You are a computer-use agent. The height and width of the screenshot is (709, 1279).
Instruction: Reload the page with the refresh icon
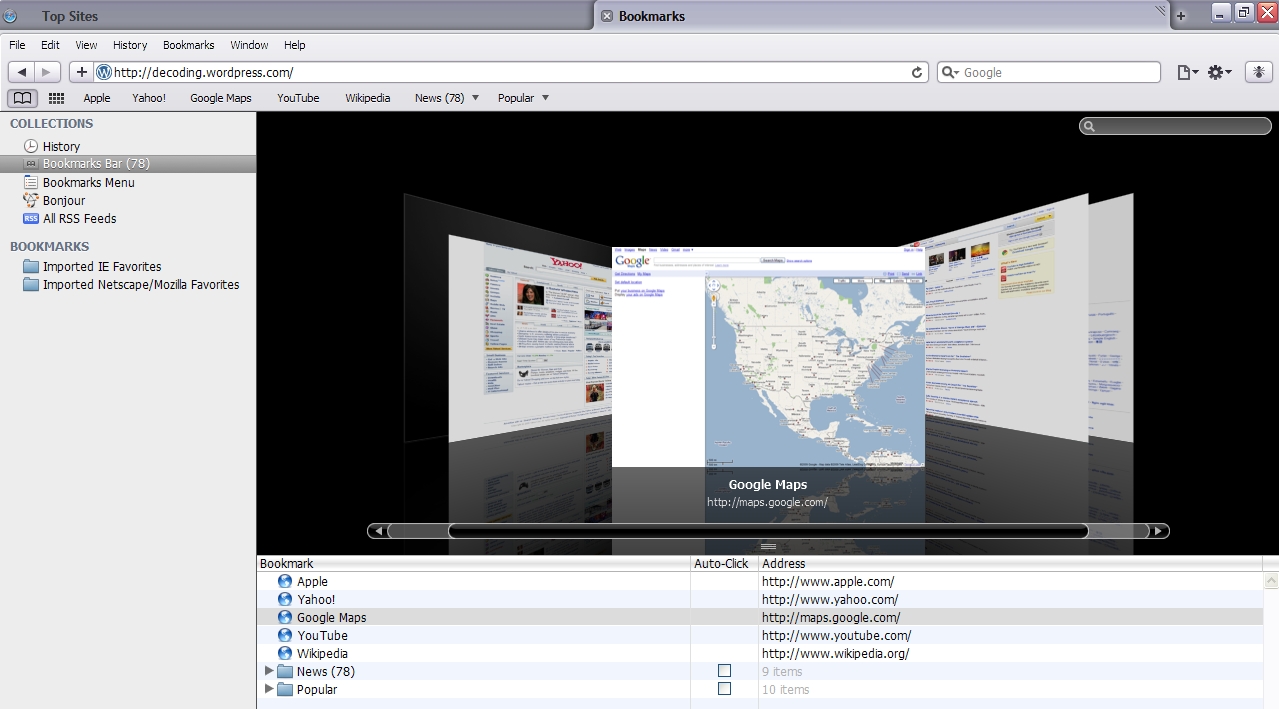(917, 72)
